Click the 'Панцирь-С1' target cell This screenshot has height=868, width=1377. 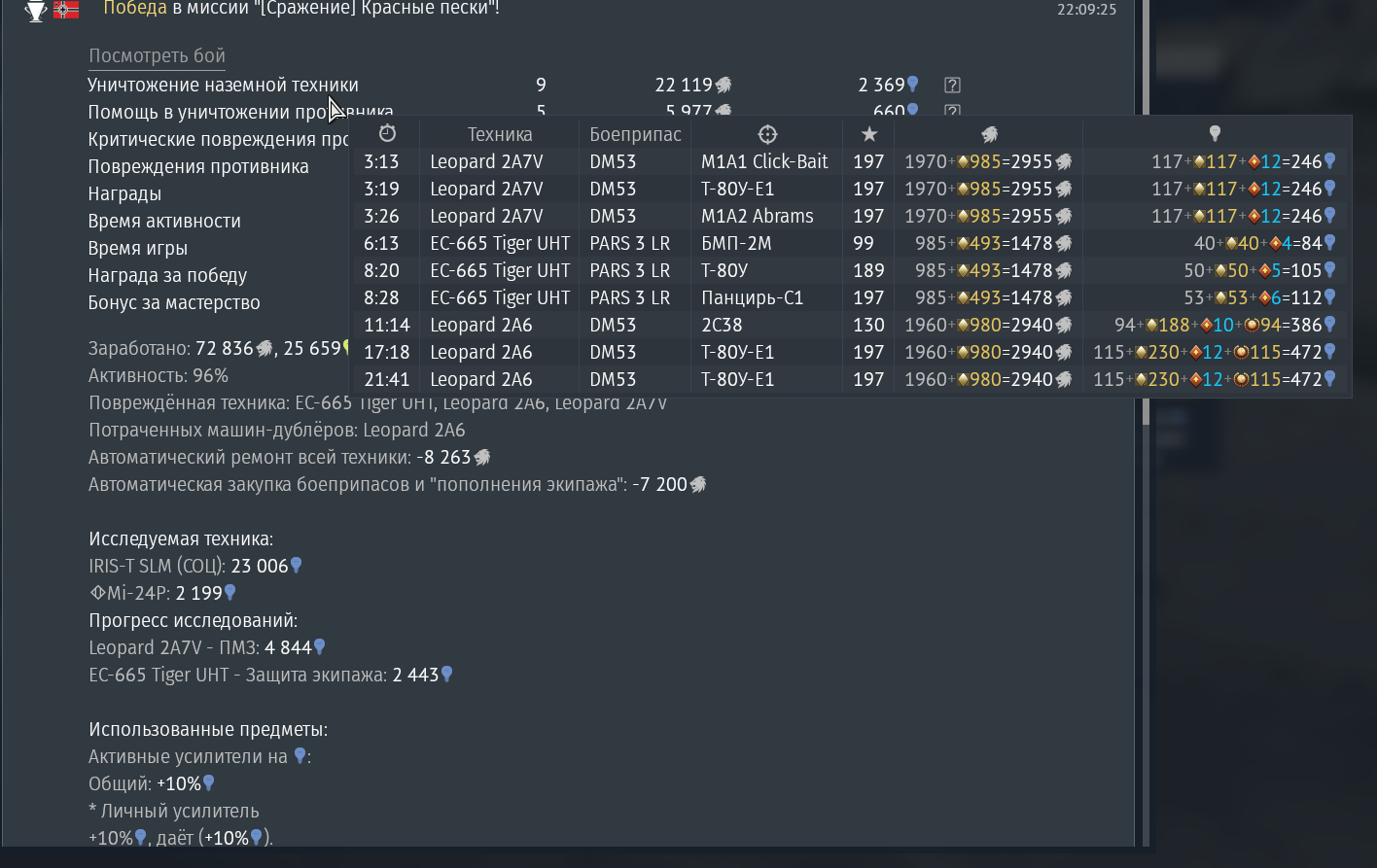coord(753,297)
